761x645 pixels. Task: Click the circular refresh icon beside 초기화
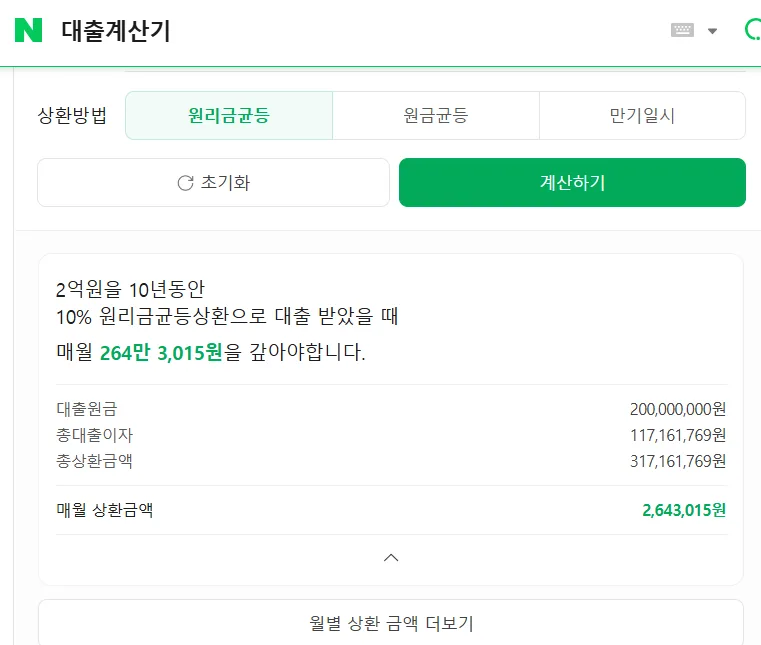click(x=185, y=183)
